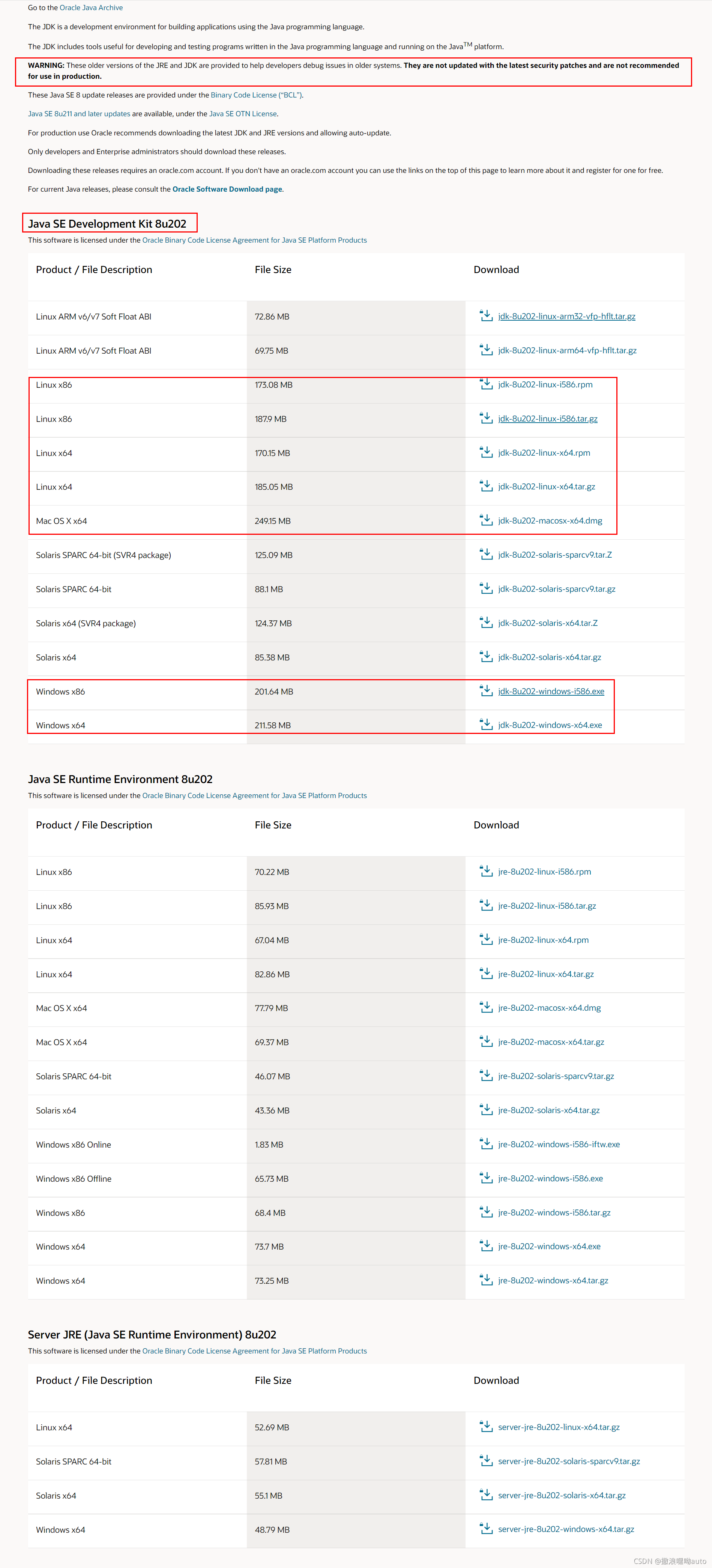This screenshot has width=712, height=1568.
Task: Open the Binary Code License ("BCL") link
Action: (256, 95)
